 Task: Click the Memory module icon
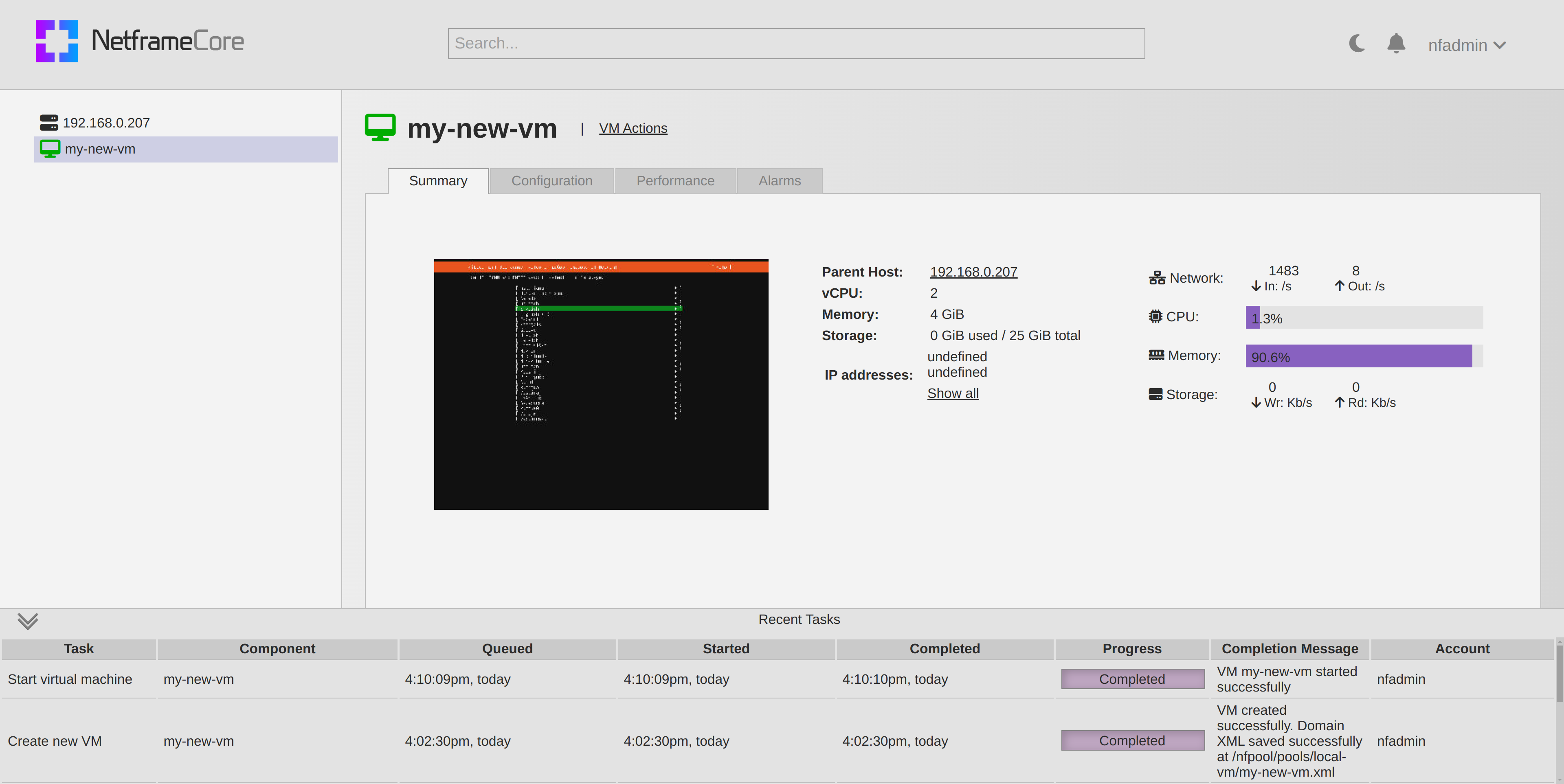(x=1156, y=355)
